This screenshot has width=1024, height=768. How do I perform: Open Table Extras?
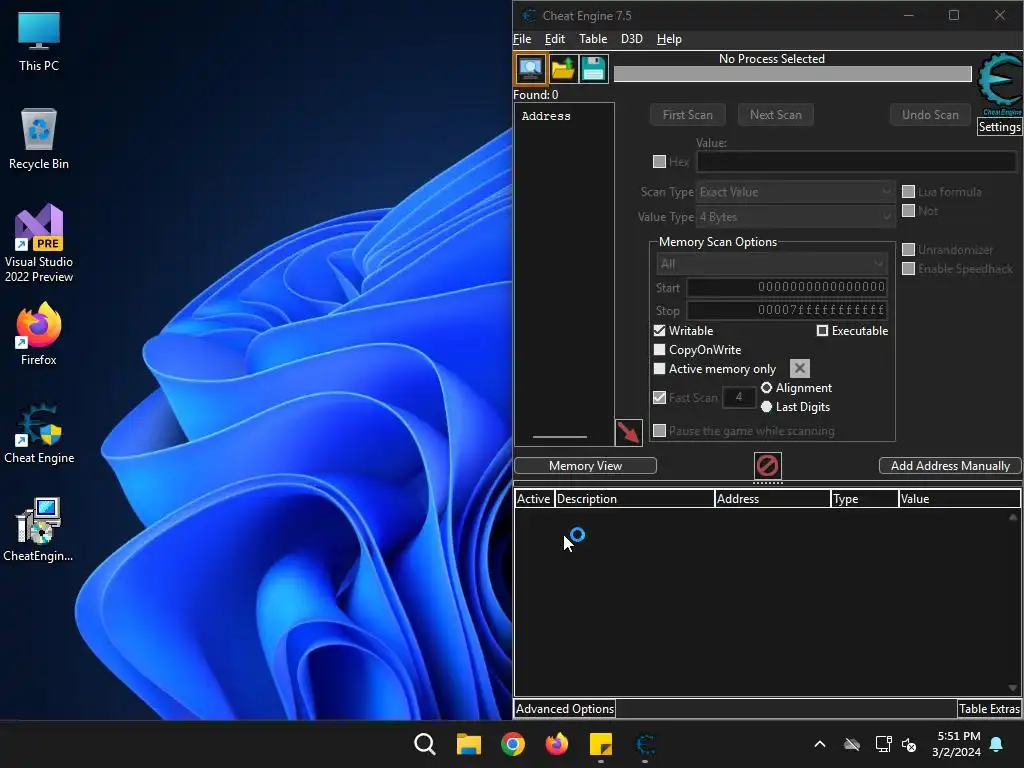(x=989, y=709)
